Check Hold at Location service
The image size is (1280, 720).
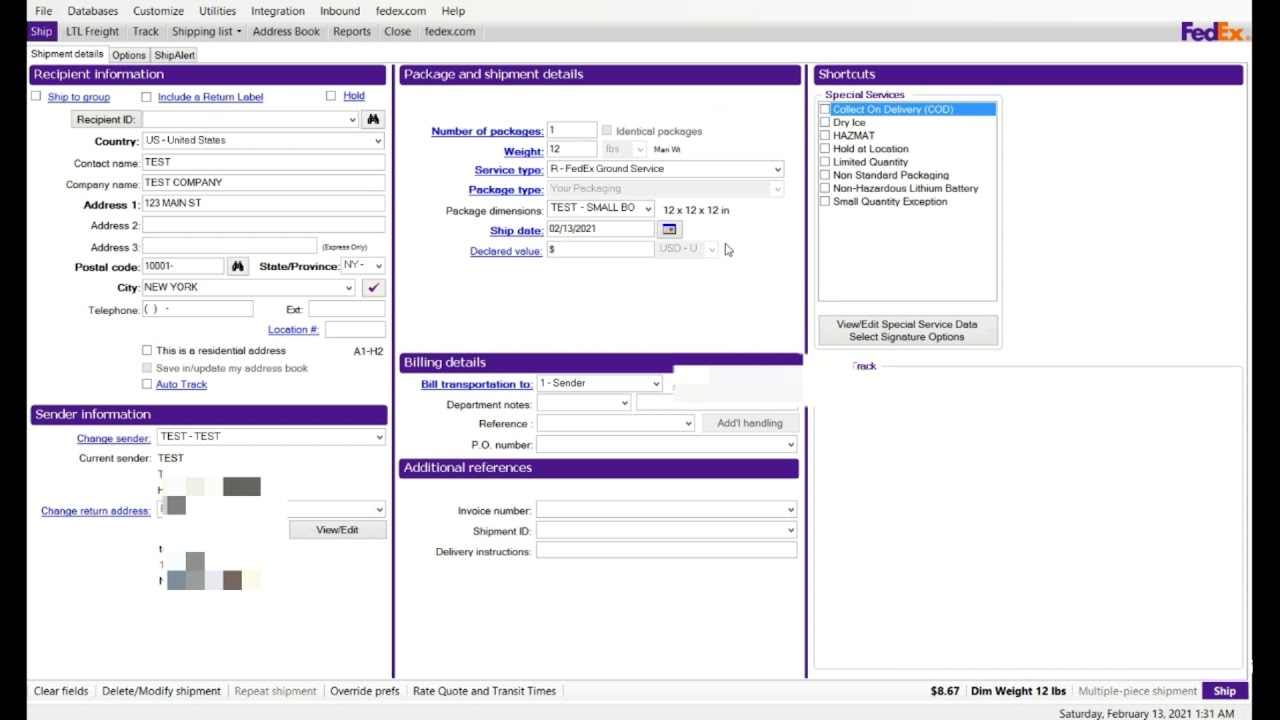825,148
